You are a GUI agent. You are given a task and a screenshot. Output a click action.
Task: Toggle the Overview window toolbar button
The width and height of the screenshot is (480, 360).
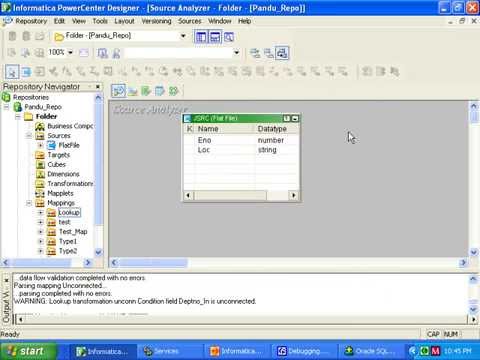(229, 37)
